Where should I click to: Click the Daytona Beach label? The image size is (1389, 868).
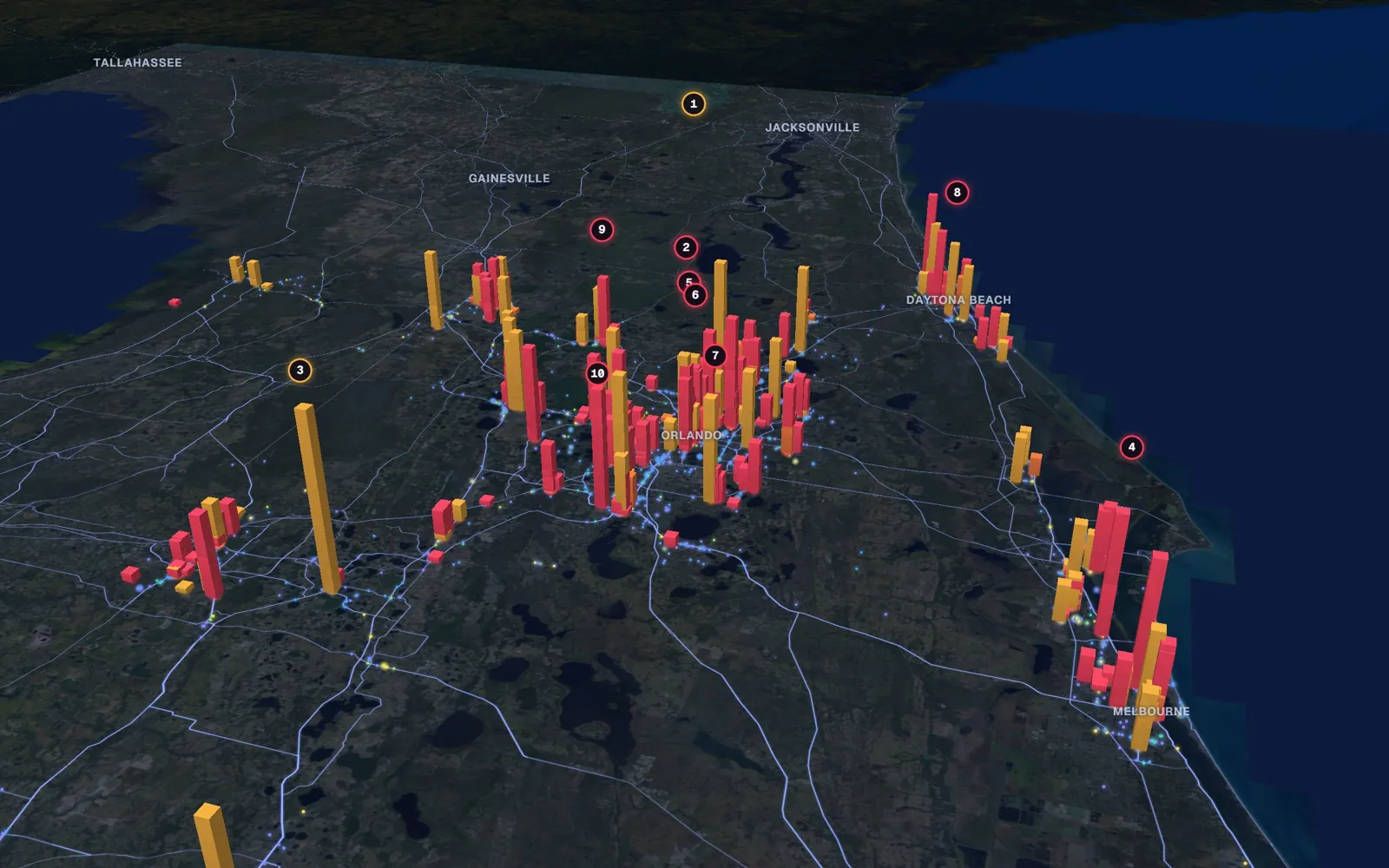pos(958,300)
